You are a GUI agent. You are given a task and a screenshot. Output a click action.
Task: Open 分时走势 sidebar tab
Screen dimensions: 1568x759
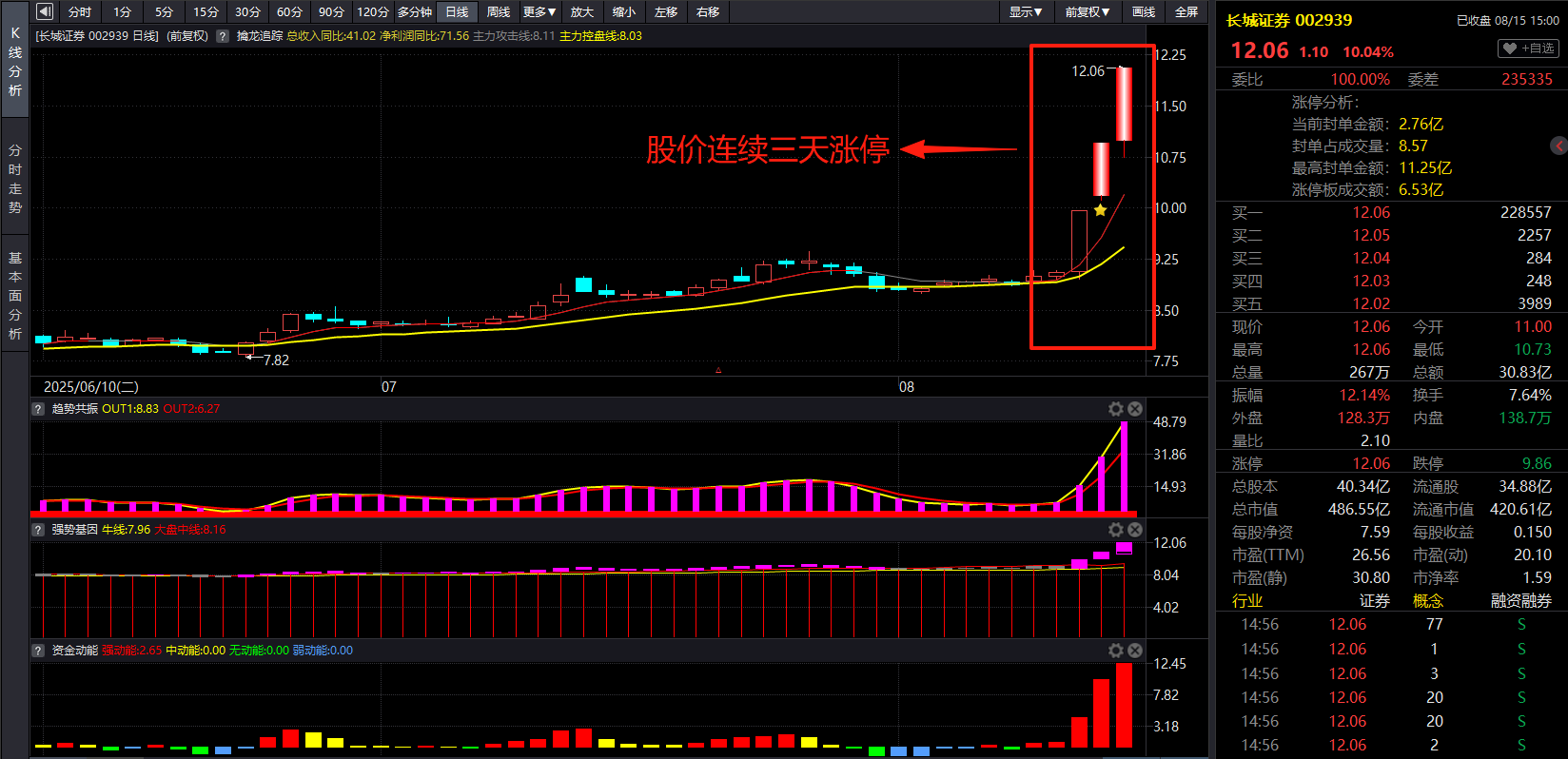point(14,179)
